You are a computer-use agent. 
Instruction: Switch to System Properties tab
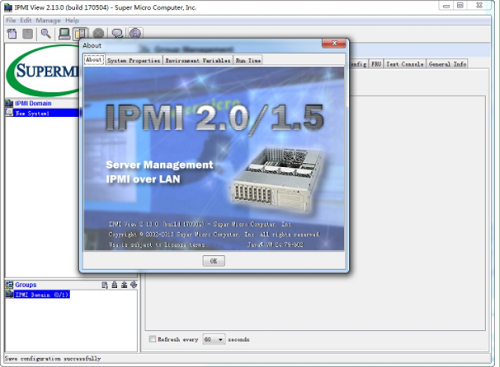134,60
